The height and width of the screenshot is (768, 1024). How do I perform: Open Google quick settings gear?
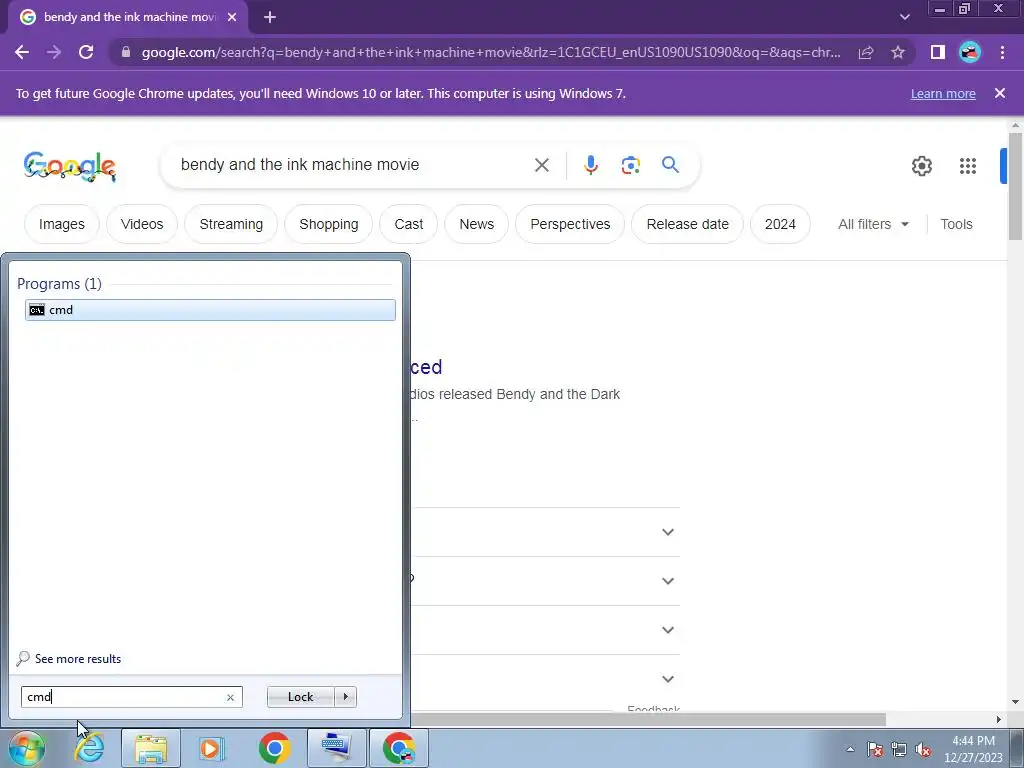(921, 166)
